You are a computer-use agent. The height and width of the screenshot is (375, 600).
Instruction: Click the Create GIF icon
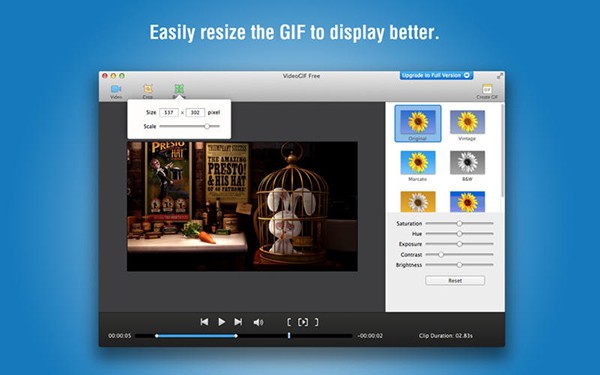coord(487,90)
